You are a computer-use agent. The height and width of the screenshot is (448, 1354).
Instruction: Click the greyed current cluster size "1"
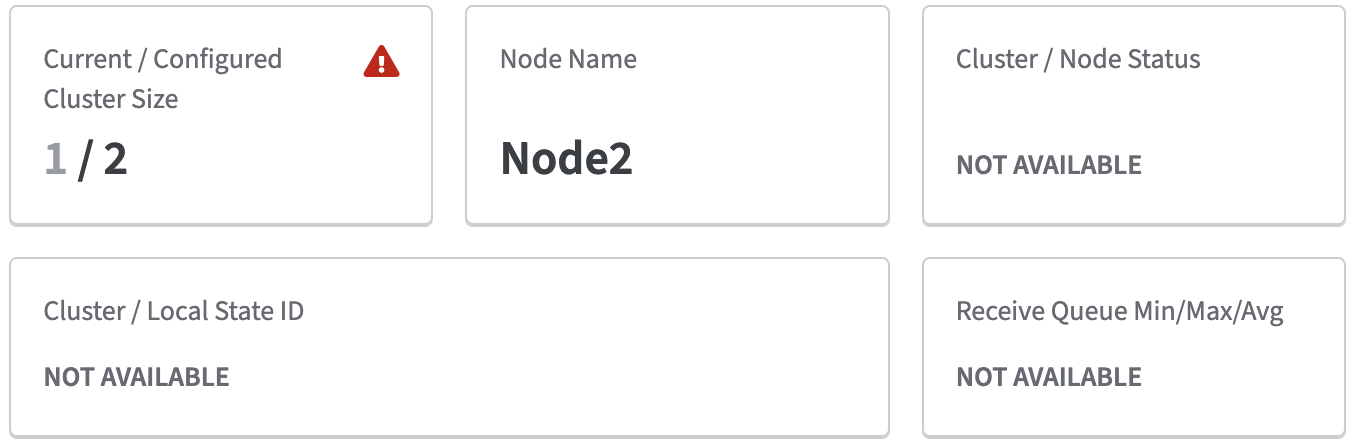(55, 160)
